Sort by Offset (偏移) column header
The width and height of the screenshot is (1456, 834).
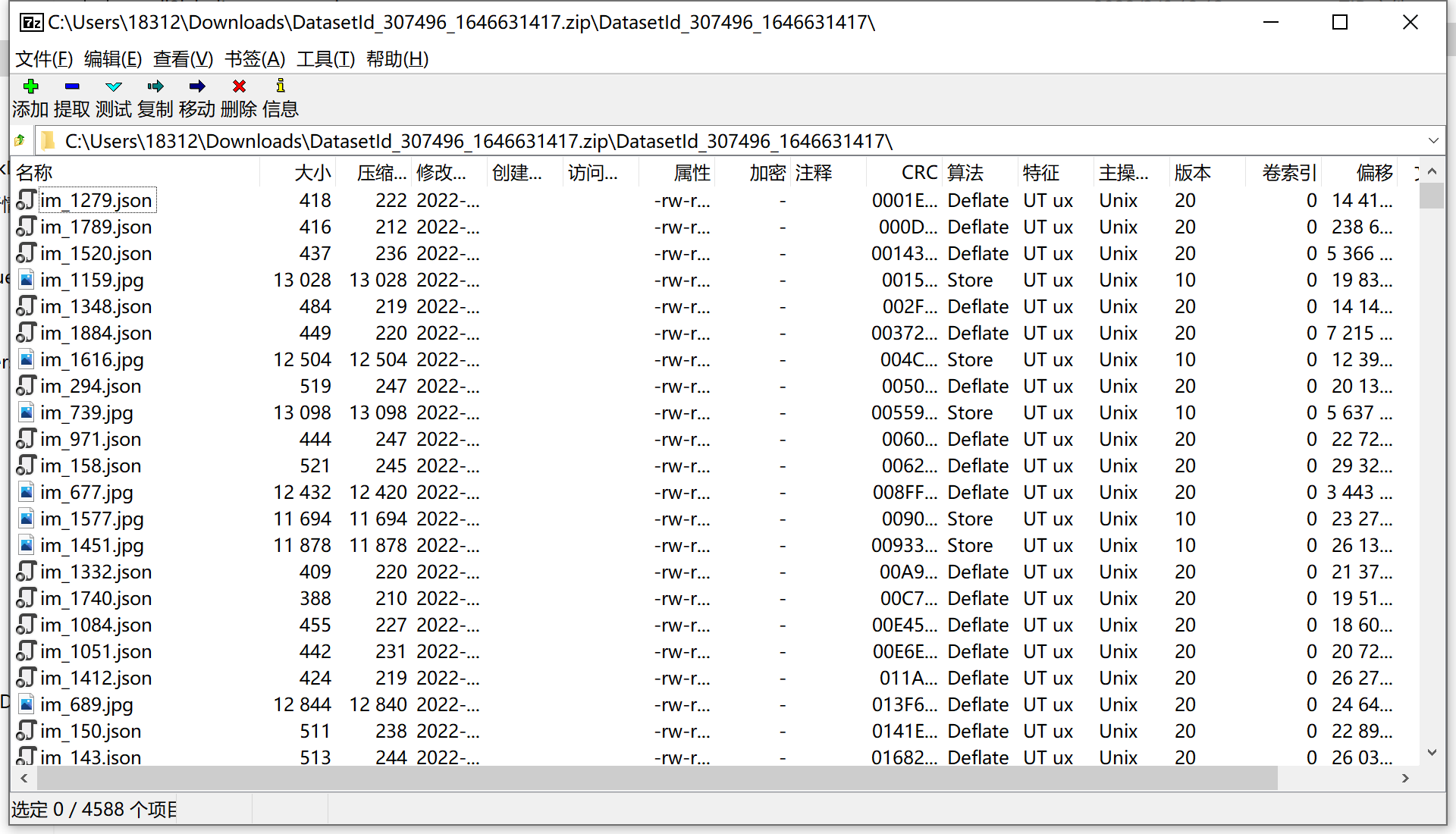(x=1359, y=173)
